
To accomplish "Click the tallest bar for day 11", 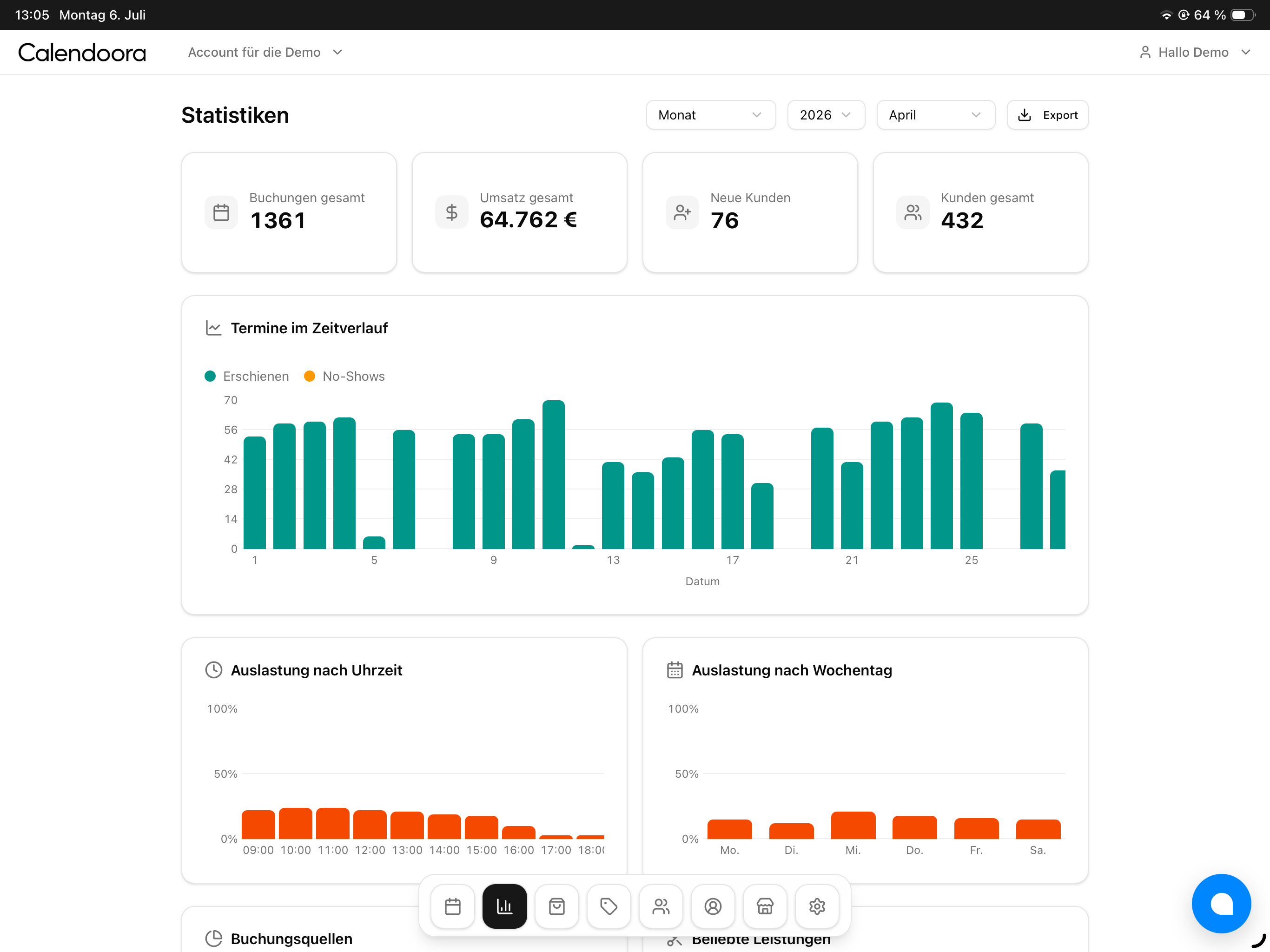I will click(554, 474).
